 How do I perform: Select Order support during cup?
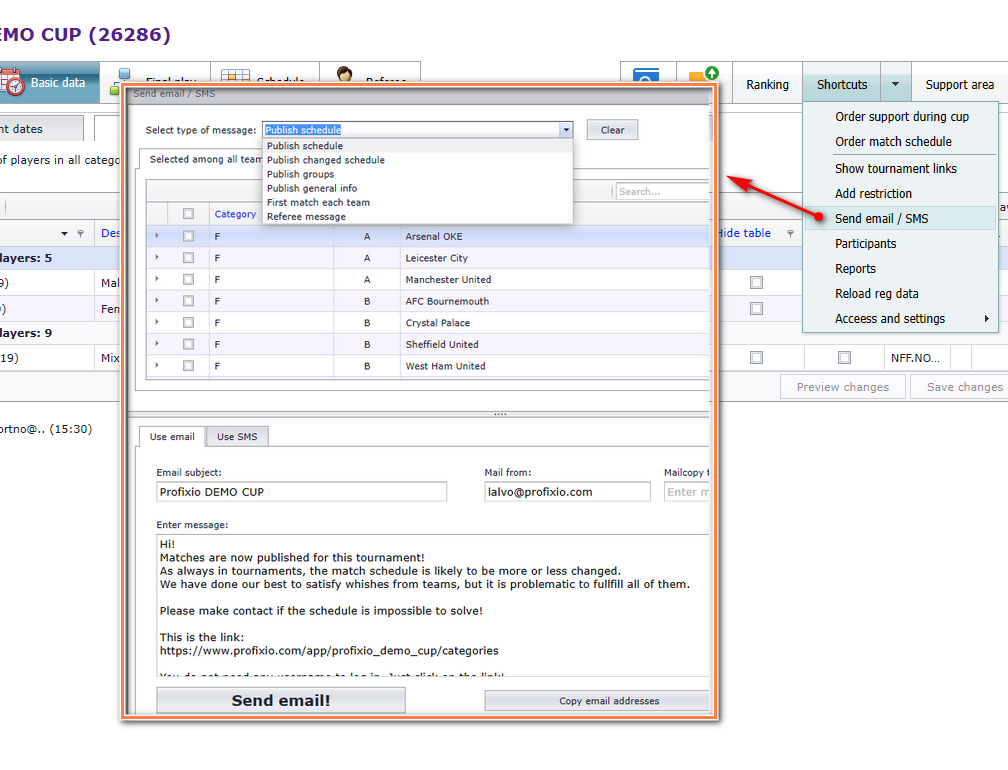tap(900, 116)
